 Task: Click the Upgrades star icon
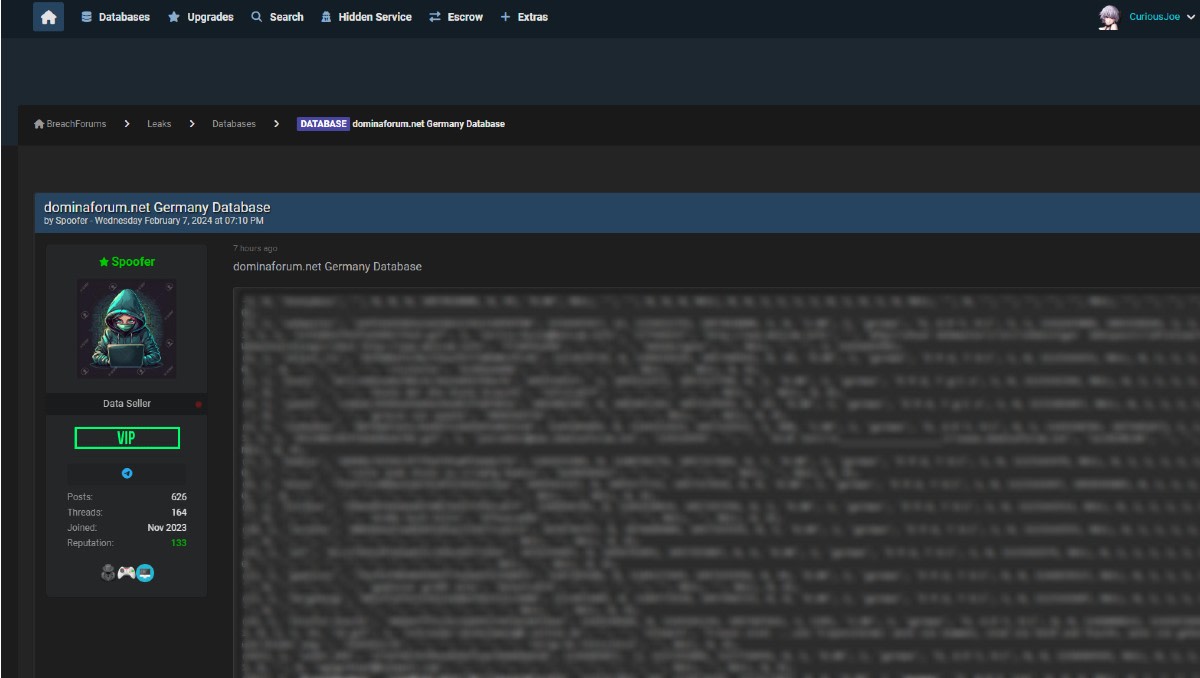coord(172,17)
